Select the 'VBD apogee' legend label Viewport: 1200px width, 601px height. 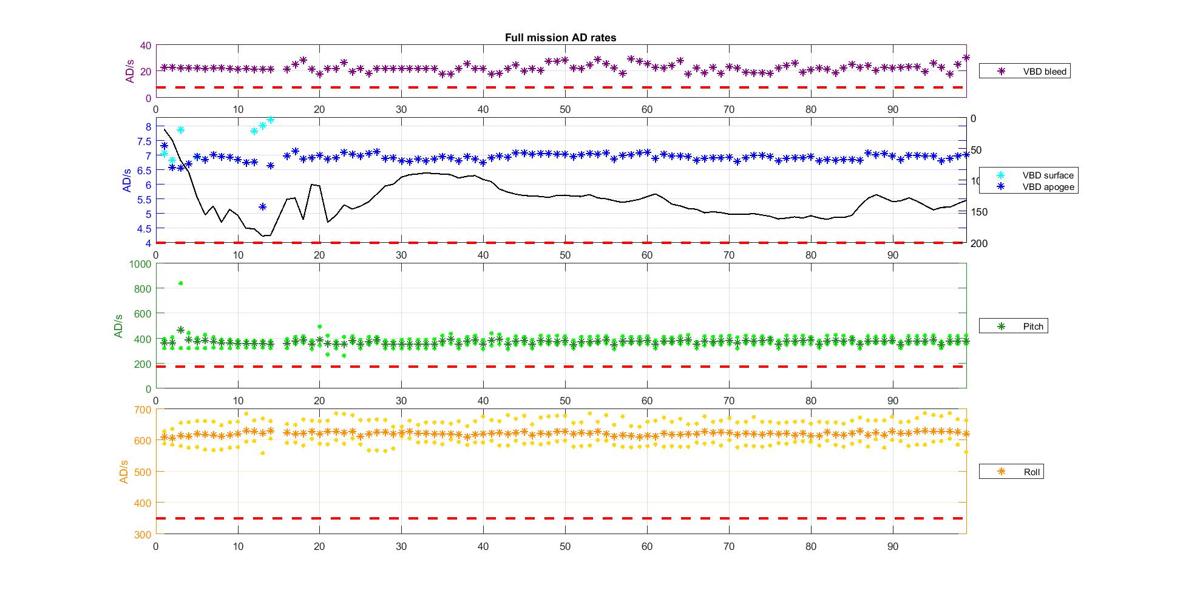pyautogui.click(x=1046, y=186)
